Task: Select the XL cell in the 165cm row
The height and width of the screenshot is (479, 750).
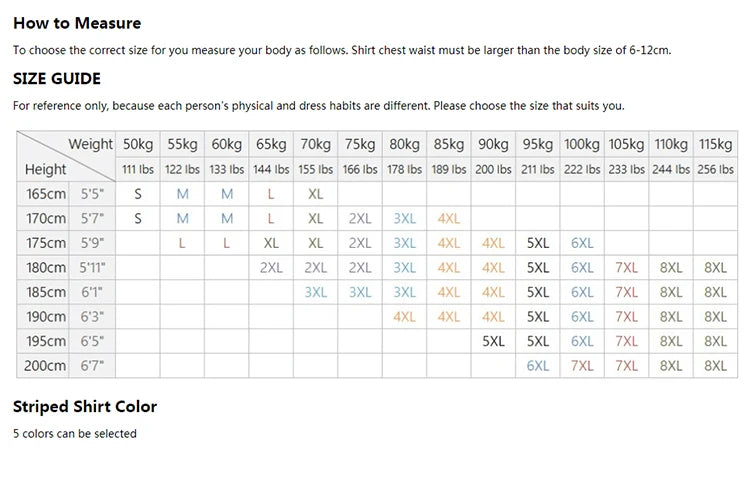Action: (316, 194)
